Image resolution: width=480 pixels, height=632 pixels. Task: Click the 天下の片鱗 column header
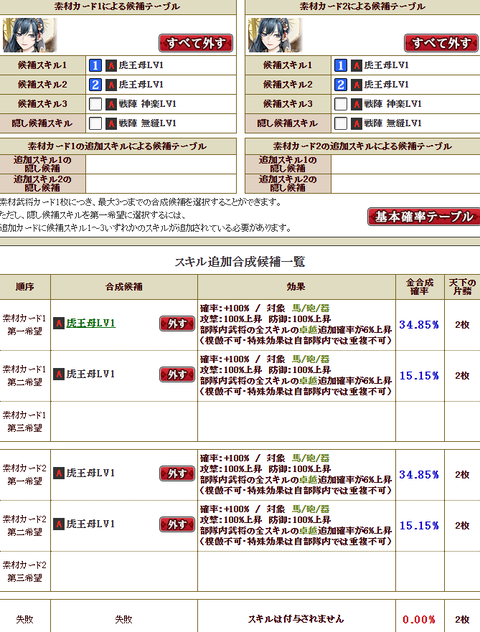click(462, 287)
